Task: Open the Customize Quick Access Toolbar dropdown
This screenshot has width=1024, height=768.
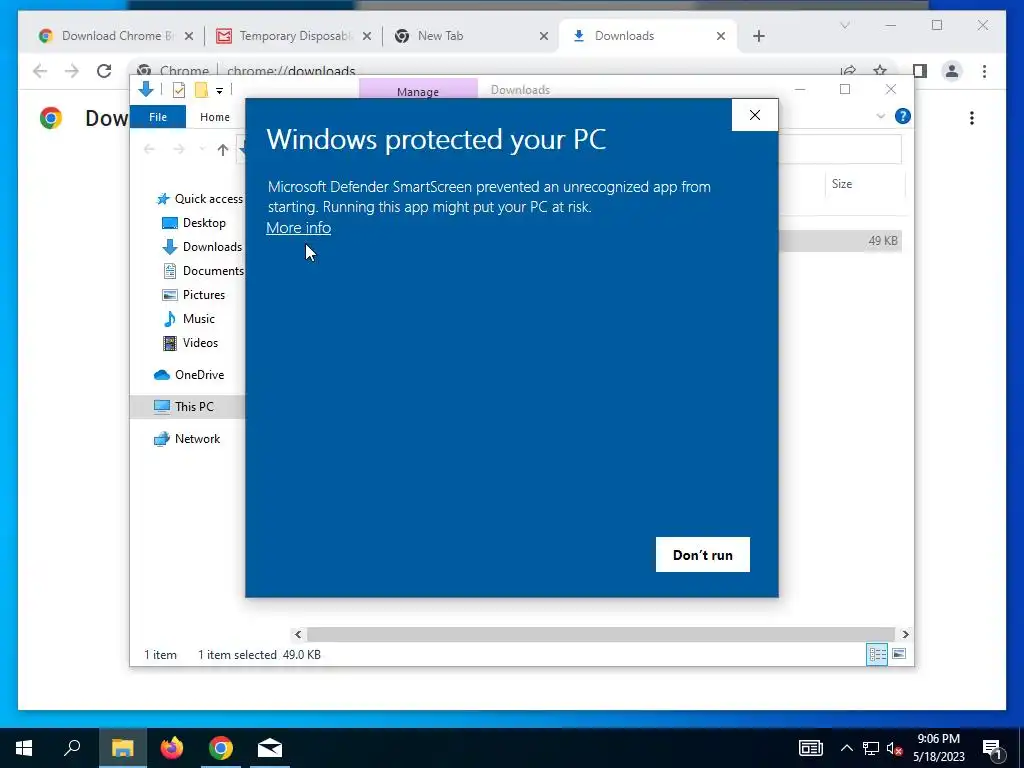Action: (x=219, y=91)
